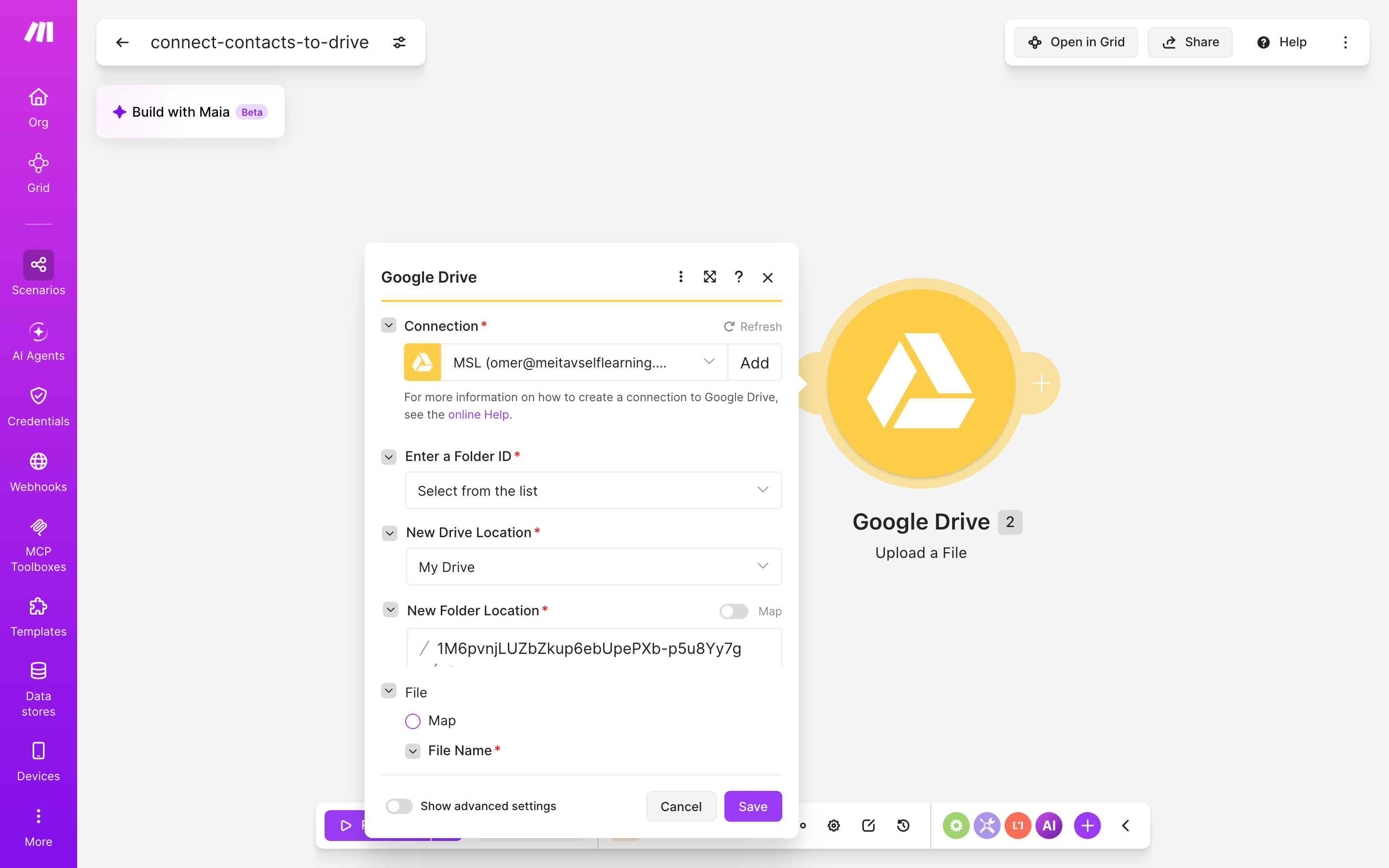Open Templates section

(39, 617)
